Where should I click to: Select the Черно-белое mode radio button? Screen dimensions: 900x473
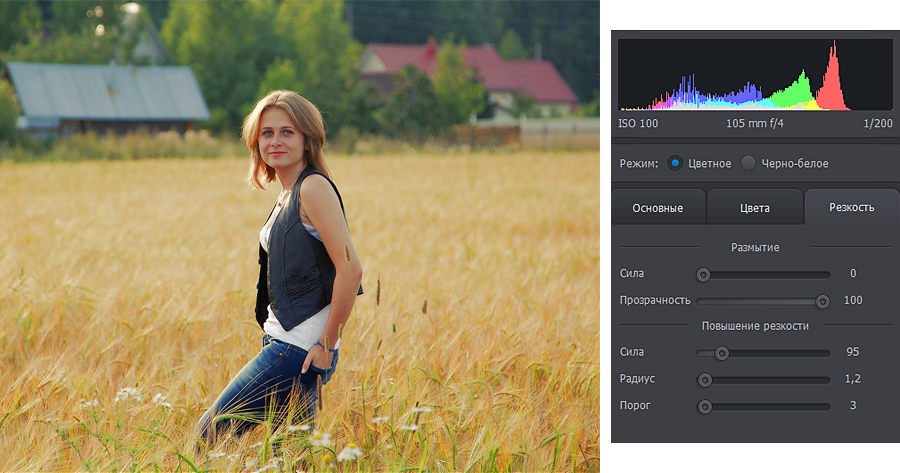pyautogui.click(x=748, y=163)
